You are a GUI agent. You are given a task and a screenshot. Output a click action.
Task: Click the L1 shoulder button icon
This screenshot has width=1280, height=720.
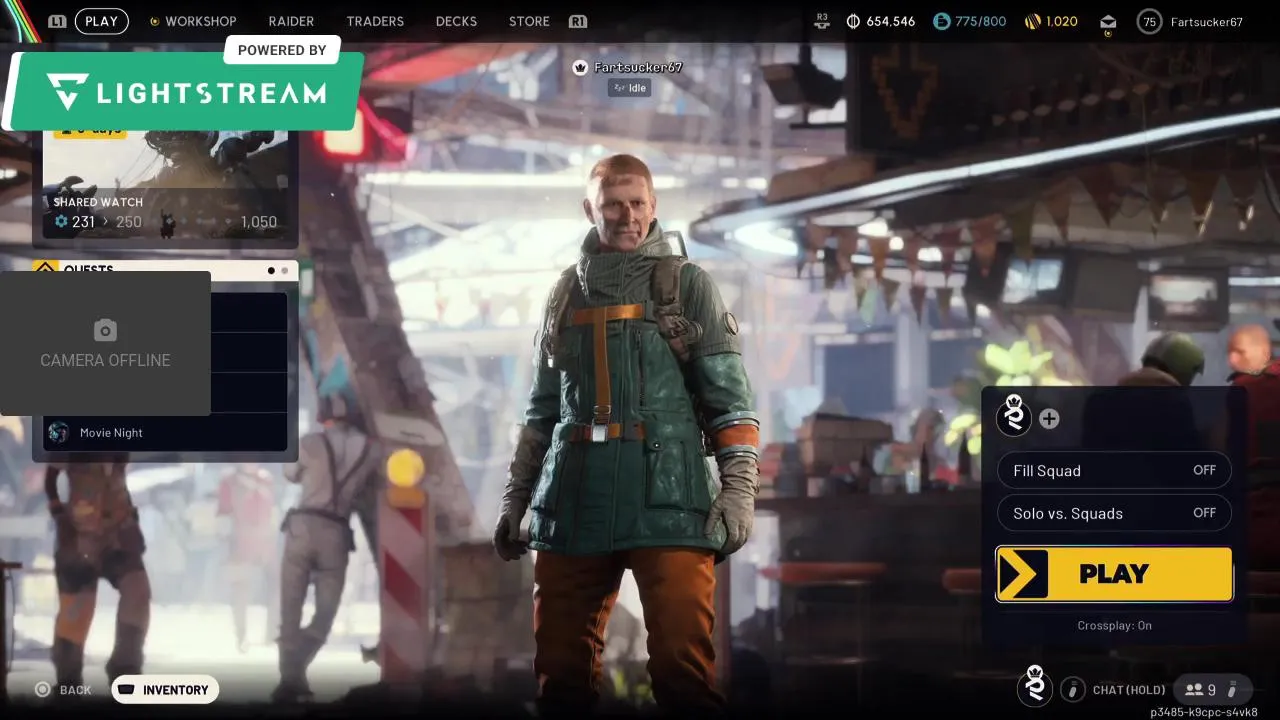click(57, 21)
